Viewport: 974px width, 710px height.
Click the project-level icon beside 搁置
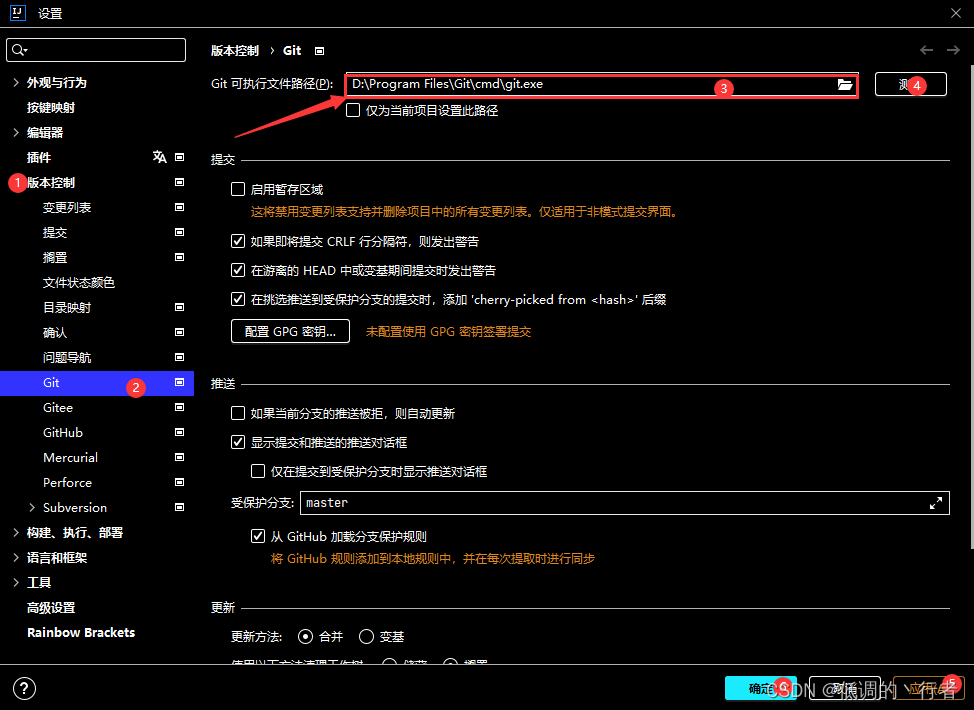[180, 257]
